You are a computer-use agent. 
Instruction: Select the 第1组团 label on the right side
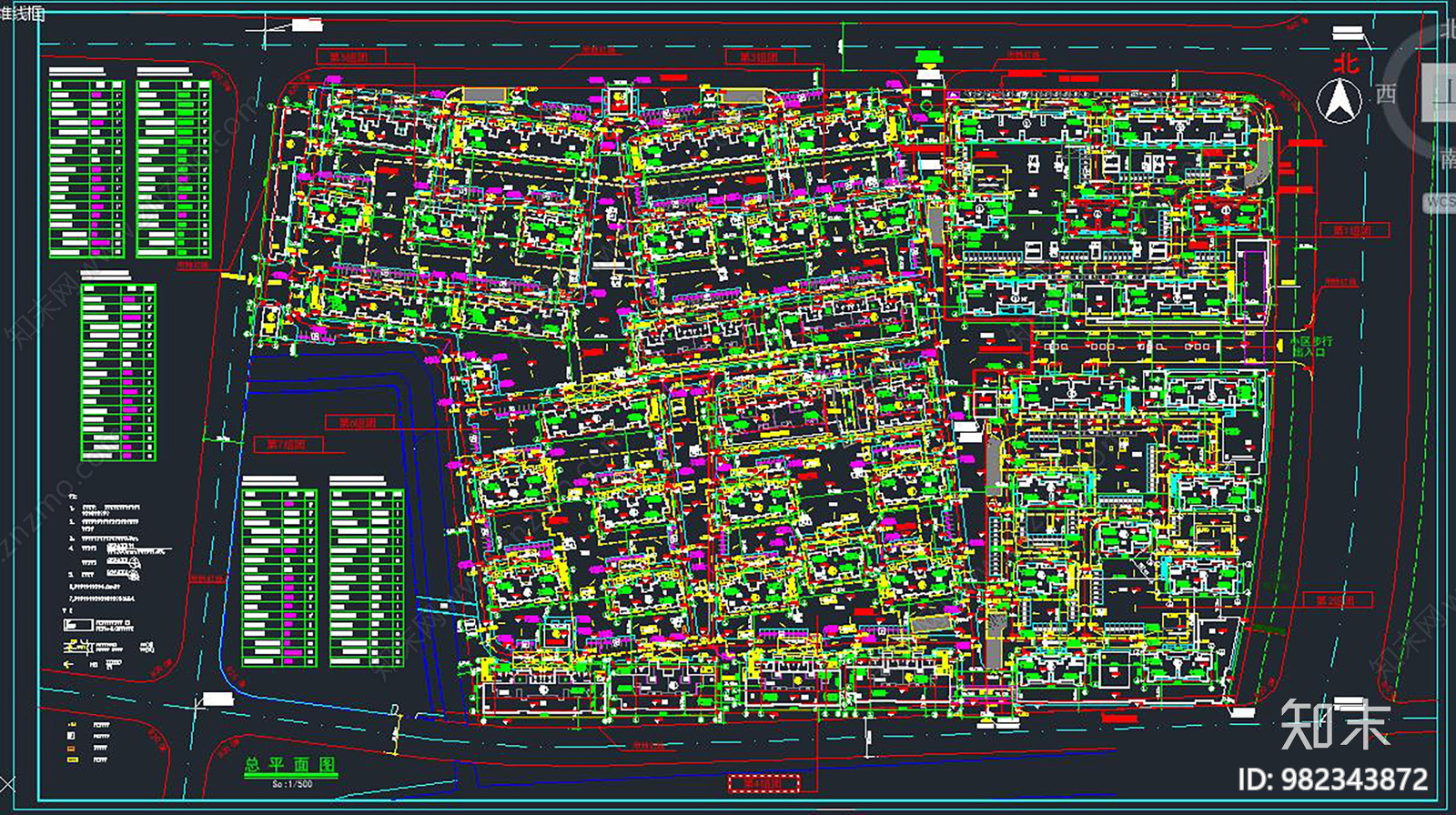[1352, 230]
